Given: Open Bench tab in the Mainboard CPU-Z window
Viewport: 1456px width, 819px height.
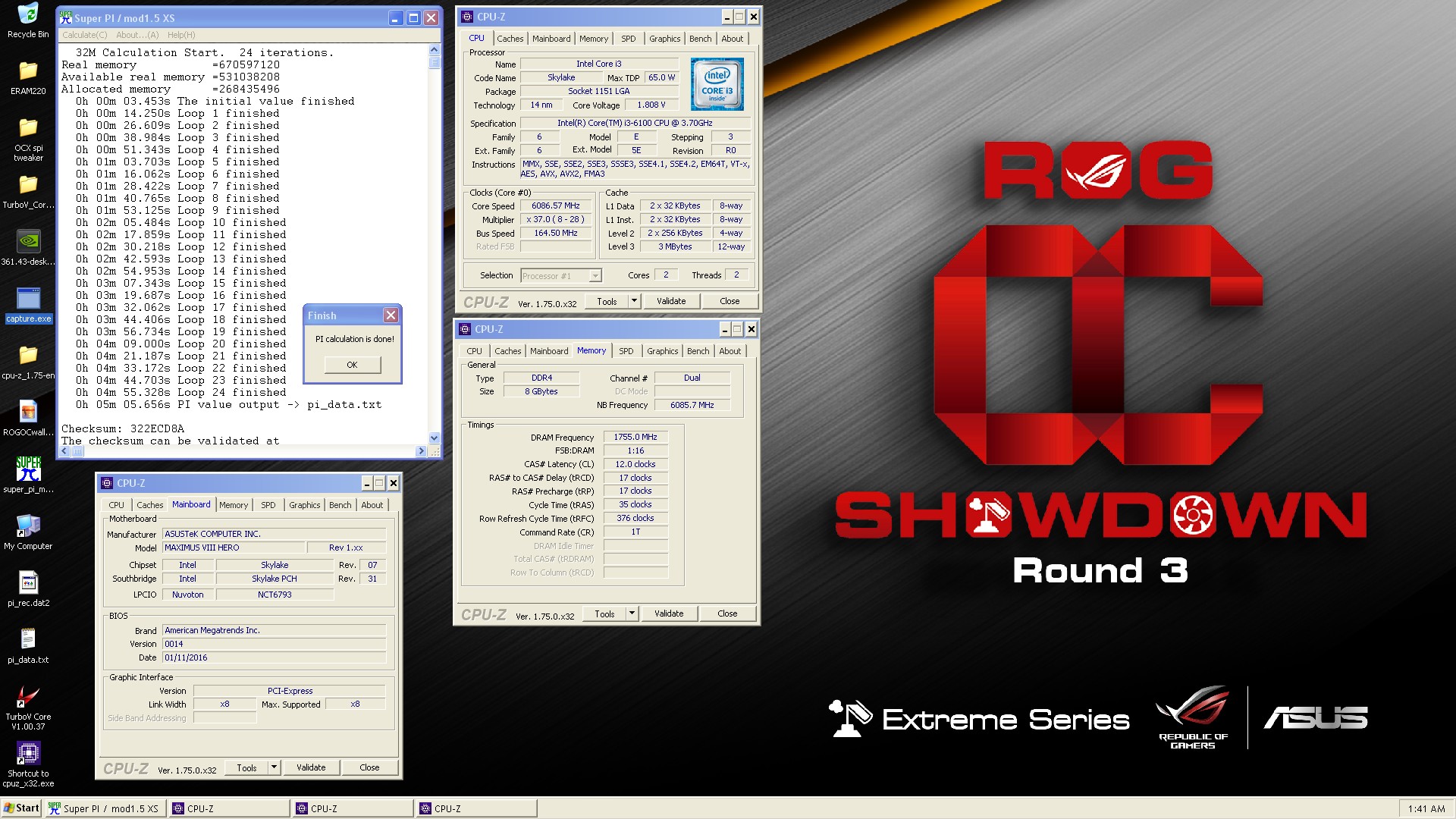Looking at the screenshot, I should coord(340,505).
